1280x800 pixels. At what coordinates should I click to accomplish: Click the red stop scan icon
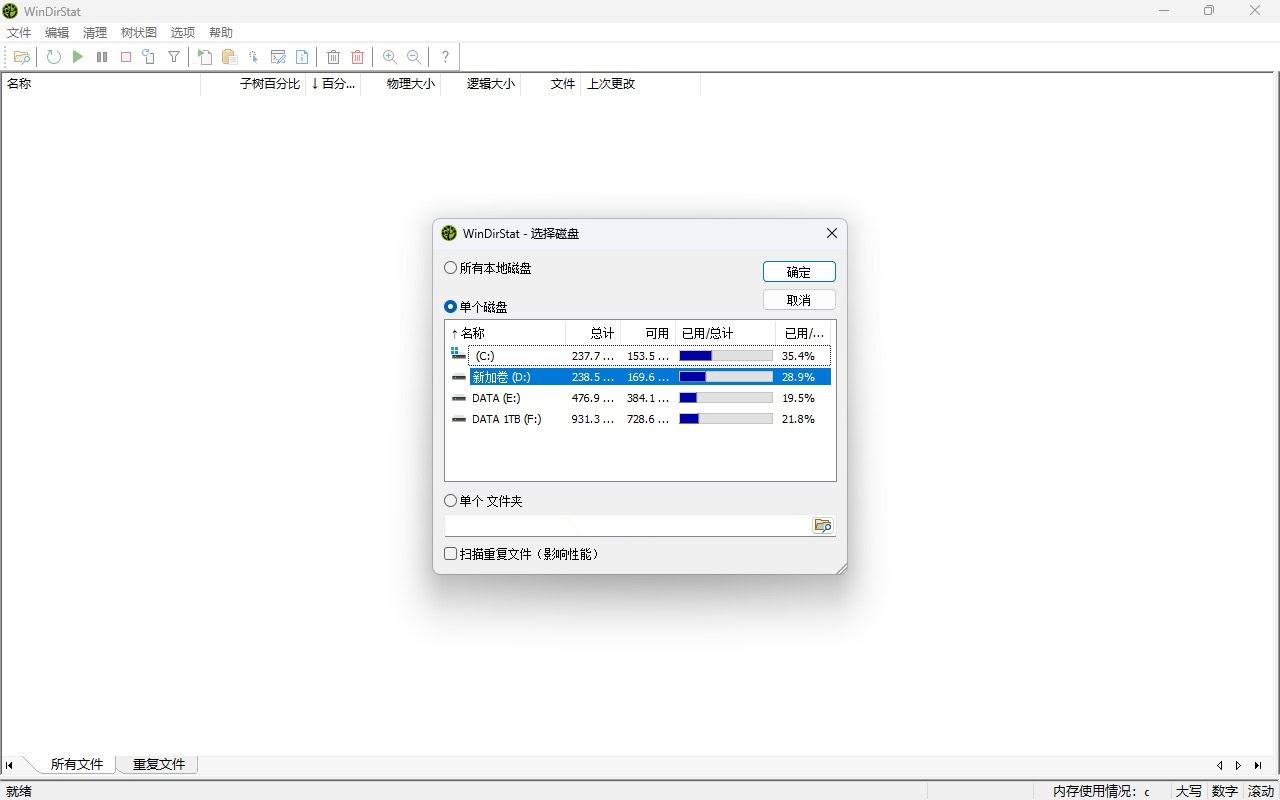pos(126,57)
